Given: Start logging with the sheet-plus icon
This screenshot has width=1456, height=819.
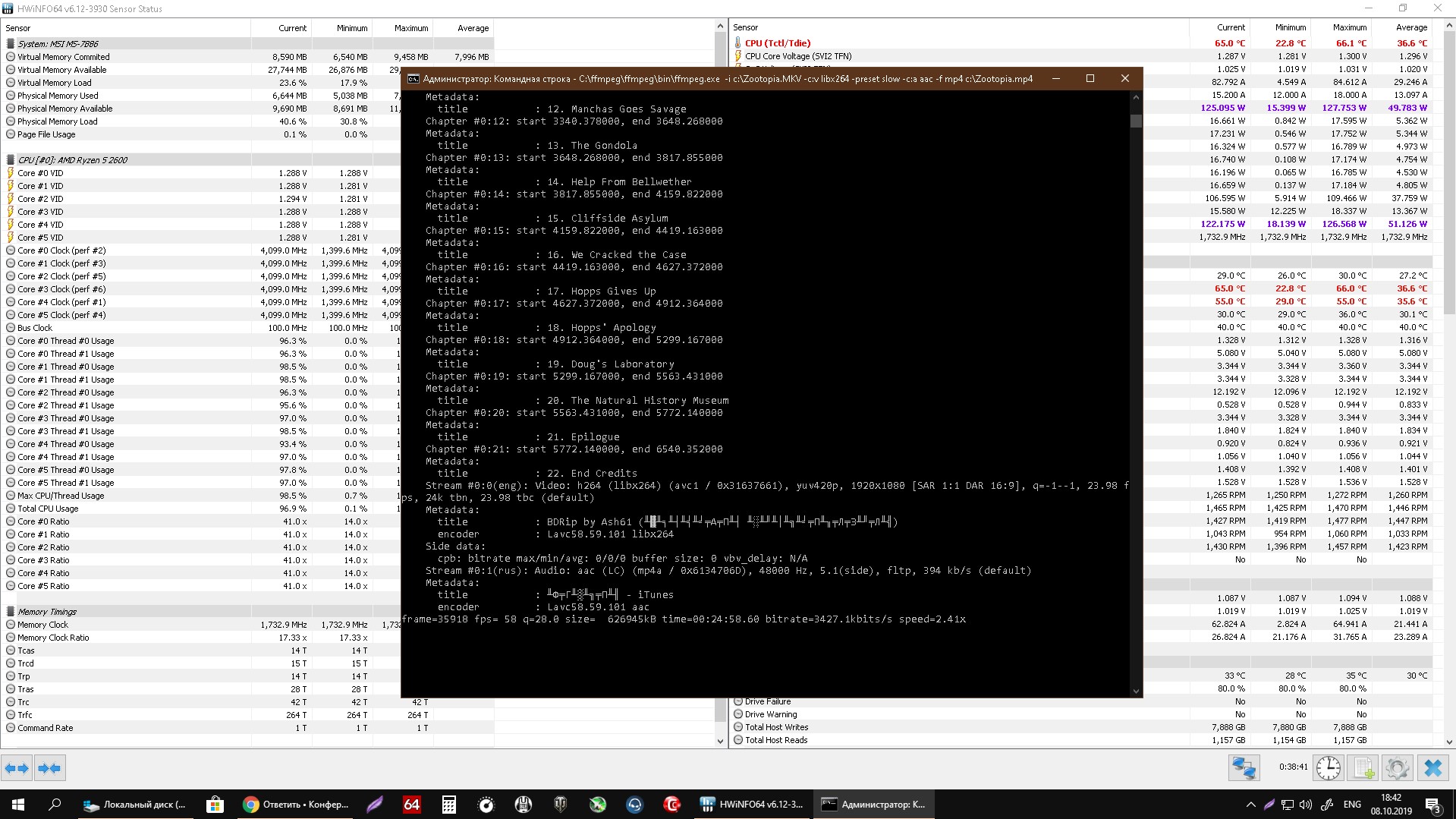Looking at the screenshot, I should [x=1363, y=768].
